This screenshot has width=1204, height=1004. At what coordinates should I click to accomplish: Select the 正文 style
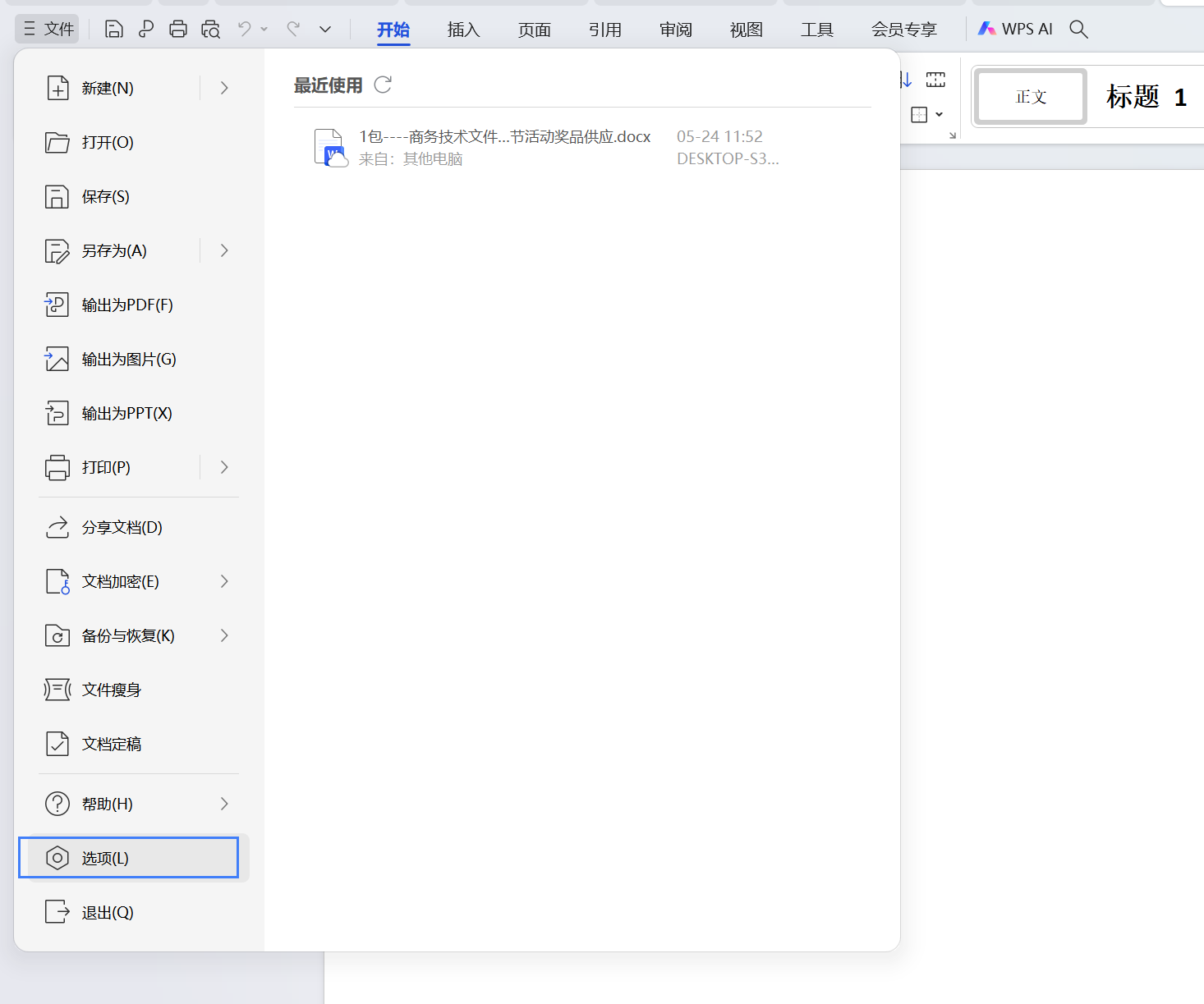pos(1032,97)
